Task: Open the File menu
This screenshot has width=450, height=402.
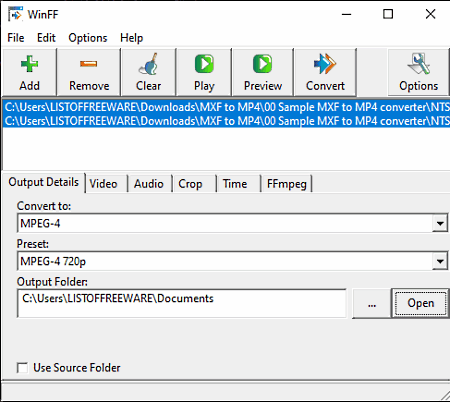Action: click(16, 38)
